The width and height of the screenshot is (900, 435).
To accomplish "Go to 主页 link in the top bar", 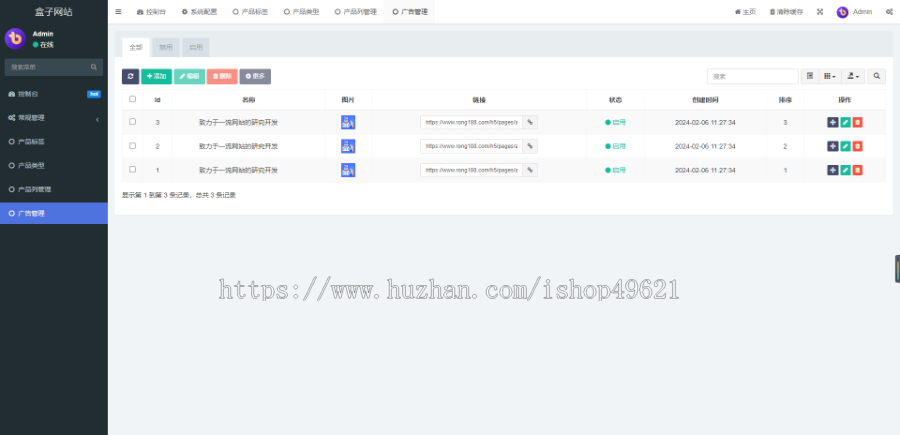I will [x=745, y=11].
